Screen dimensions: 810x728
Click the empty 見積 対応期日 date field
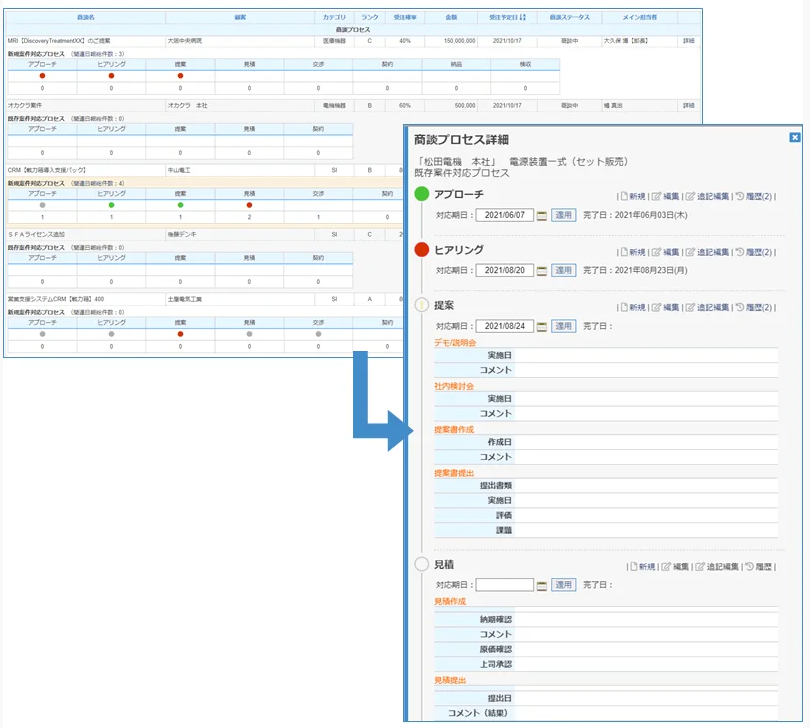click(x=504, y=585)
